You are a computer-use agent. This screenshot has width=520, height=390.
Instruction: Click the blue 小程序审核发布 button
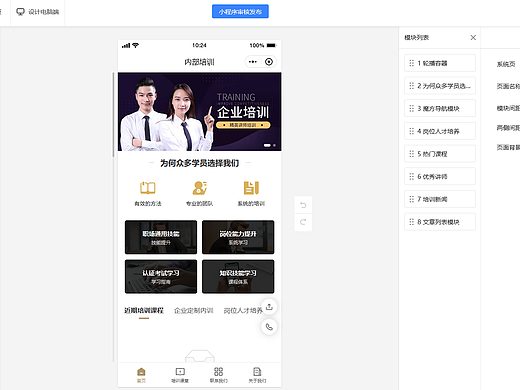[240, 11]
